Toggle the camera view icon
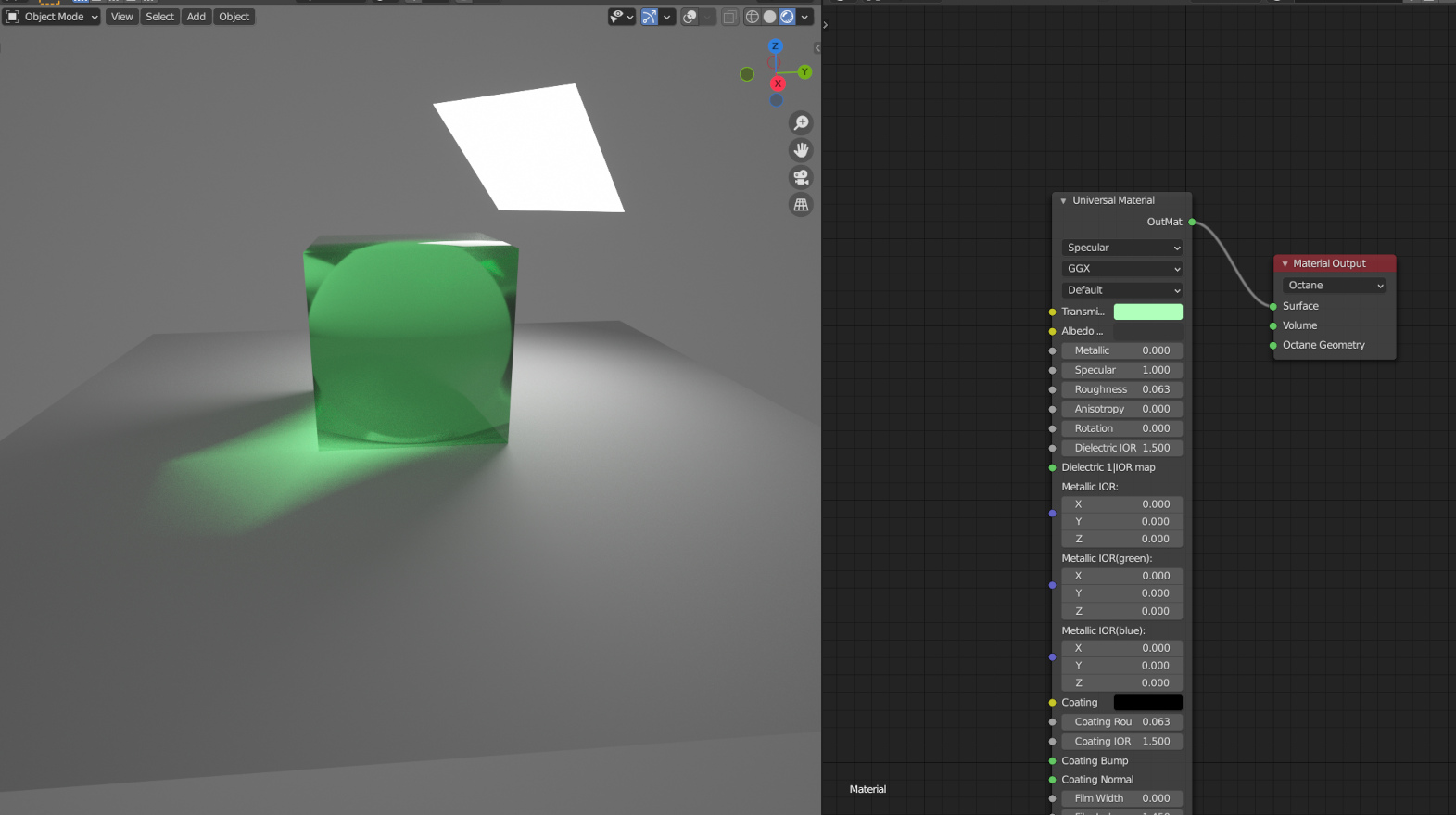Screen dimensions: 1456x815 (801, 177)
